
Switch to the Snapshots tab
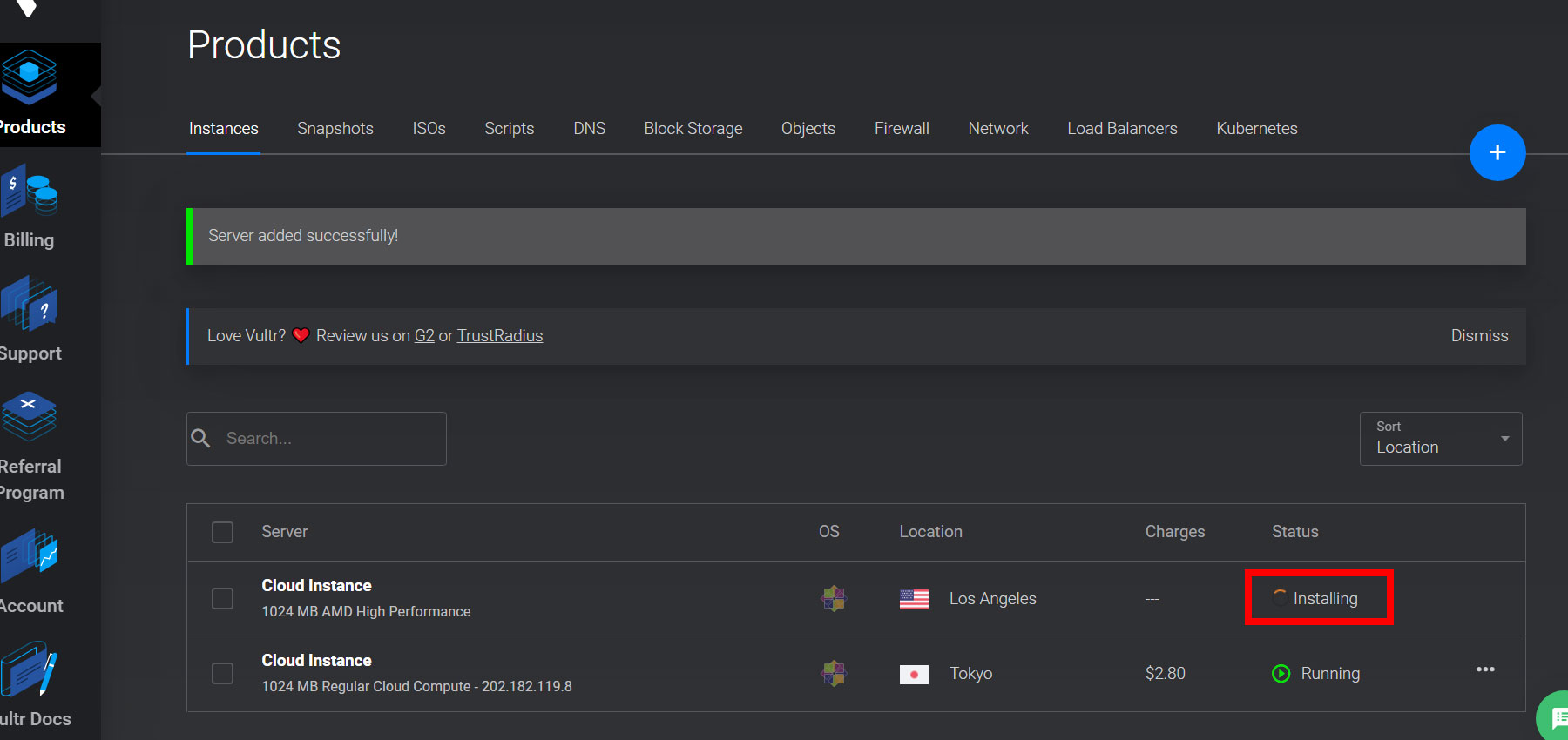(x=335, y=129)
